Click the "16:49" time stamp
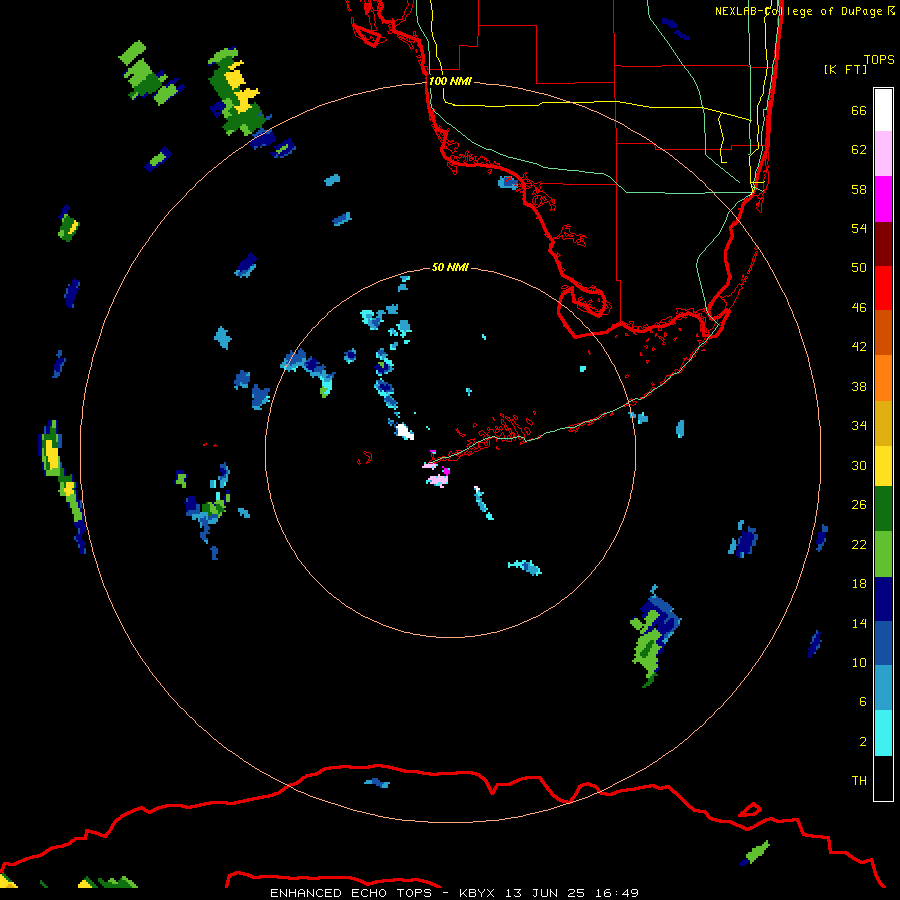900x900 pixels. [x=616, y=893]
